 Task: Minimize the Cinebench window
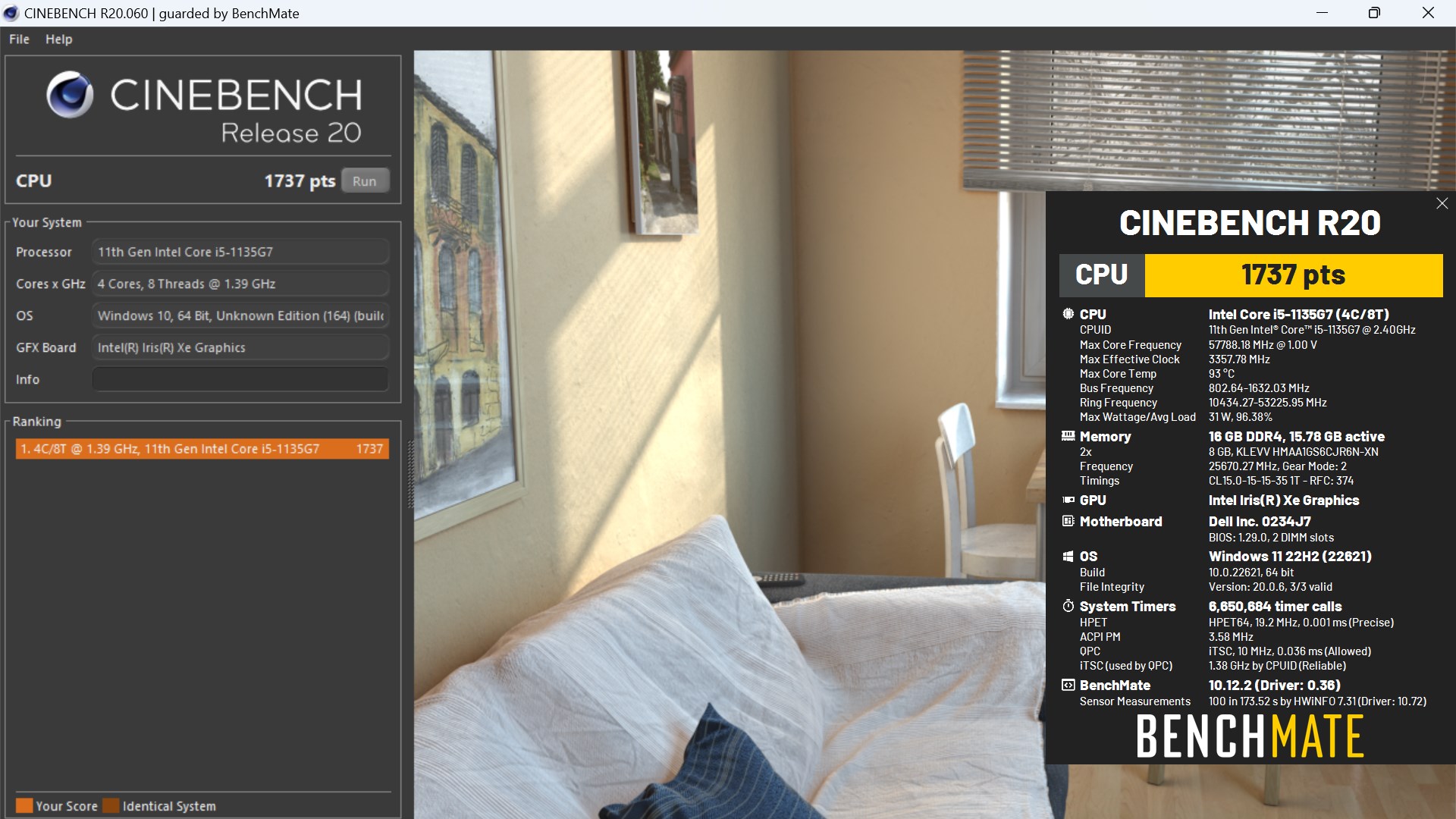click(x=1322, y=13)
